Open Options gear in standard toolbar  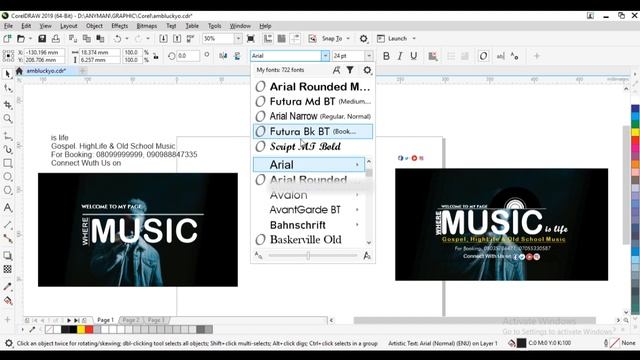(363, 38)
